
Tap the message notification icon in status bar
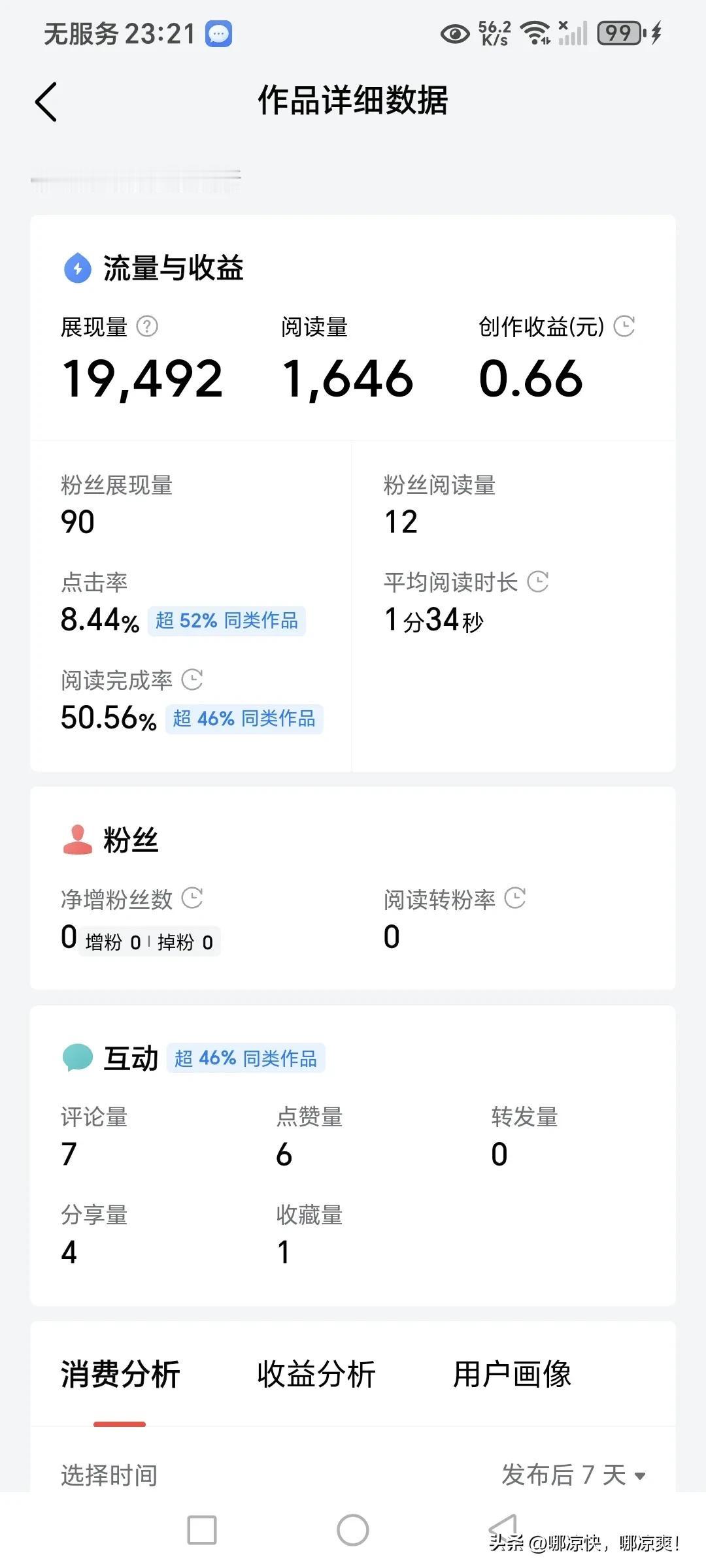point(219,34)
